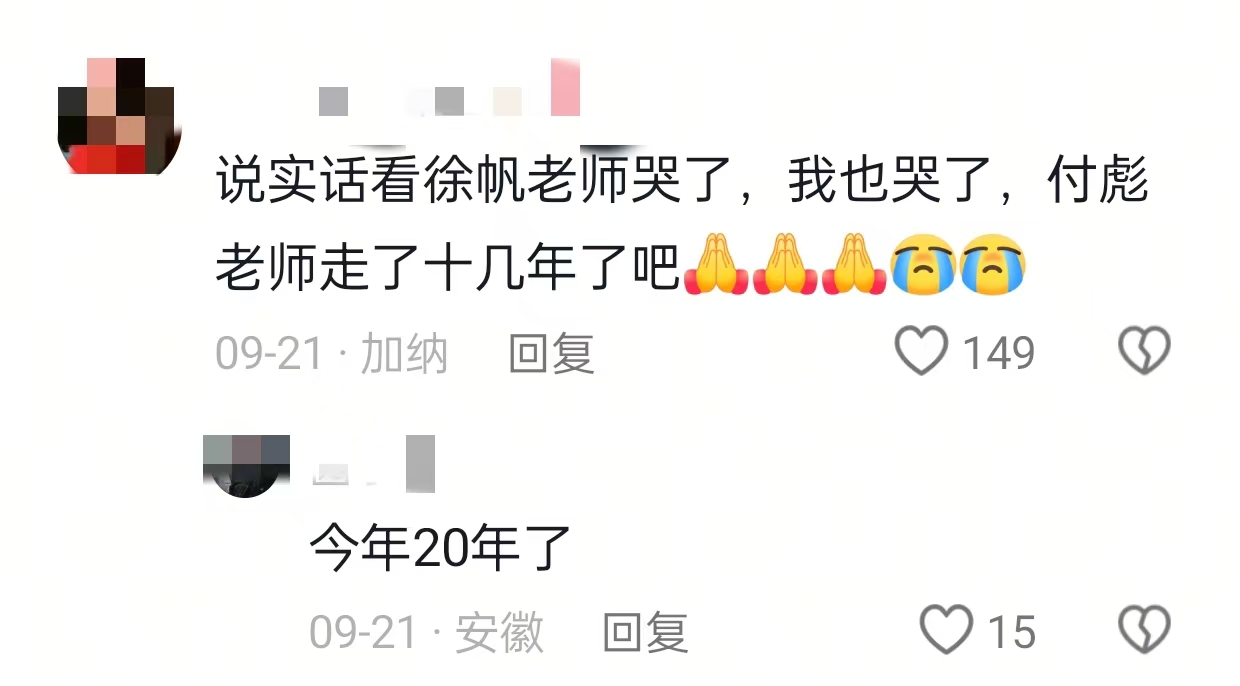Dislike the reply with 15 likes
This screenshot has width=1240, height=686.
pyautogui.click(x=1144, y=631)
